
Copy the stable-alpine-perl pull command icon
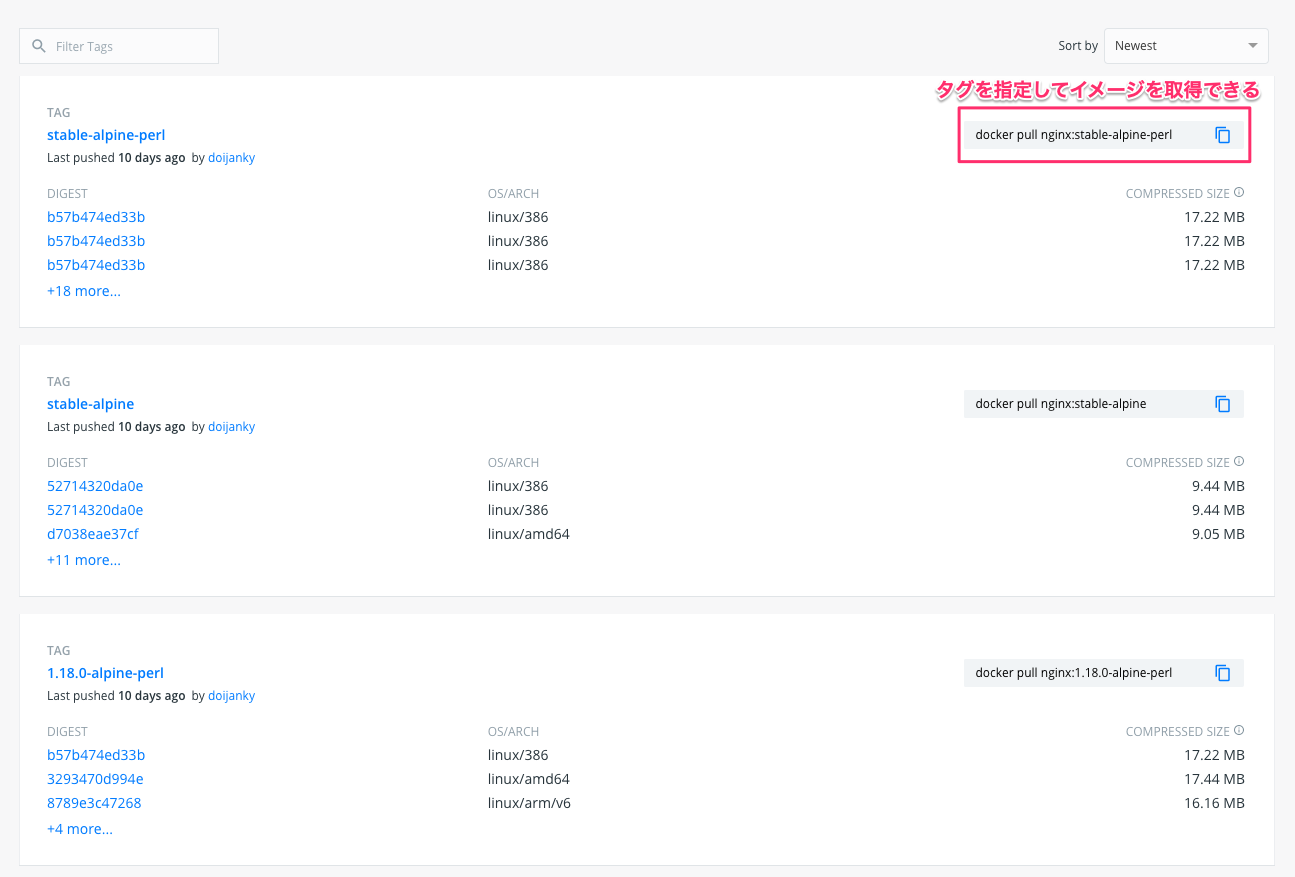[x=1222, y=135]
